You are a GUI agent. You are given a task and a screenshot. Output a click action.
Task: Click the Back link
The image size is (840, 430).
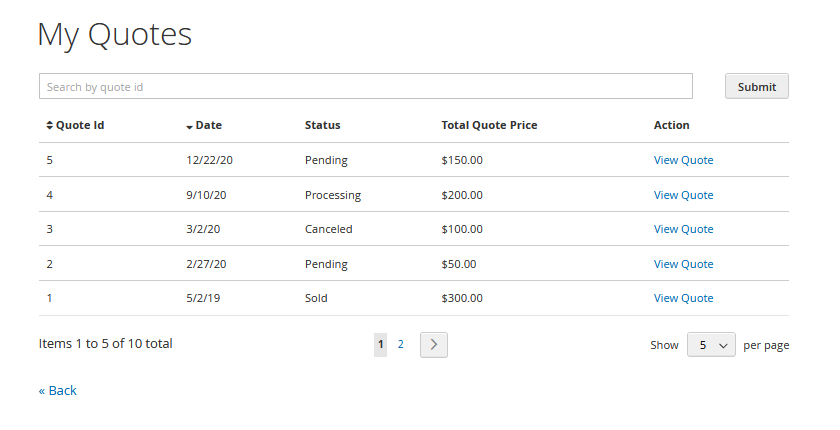coord(58,390)
